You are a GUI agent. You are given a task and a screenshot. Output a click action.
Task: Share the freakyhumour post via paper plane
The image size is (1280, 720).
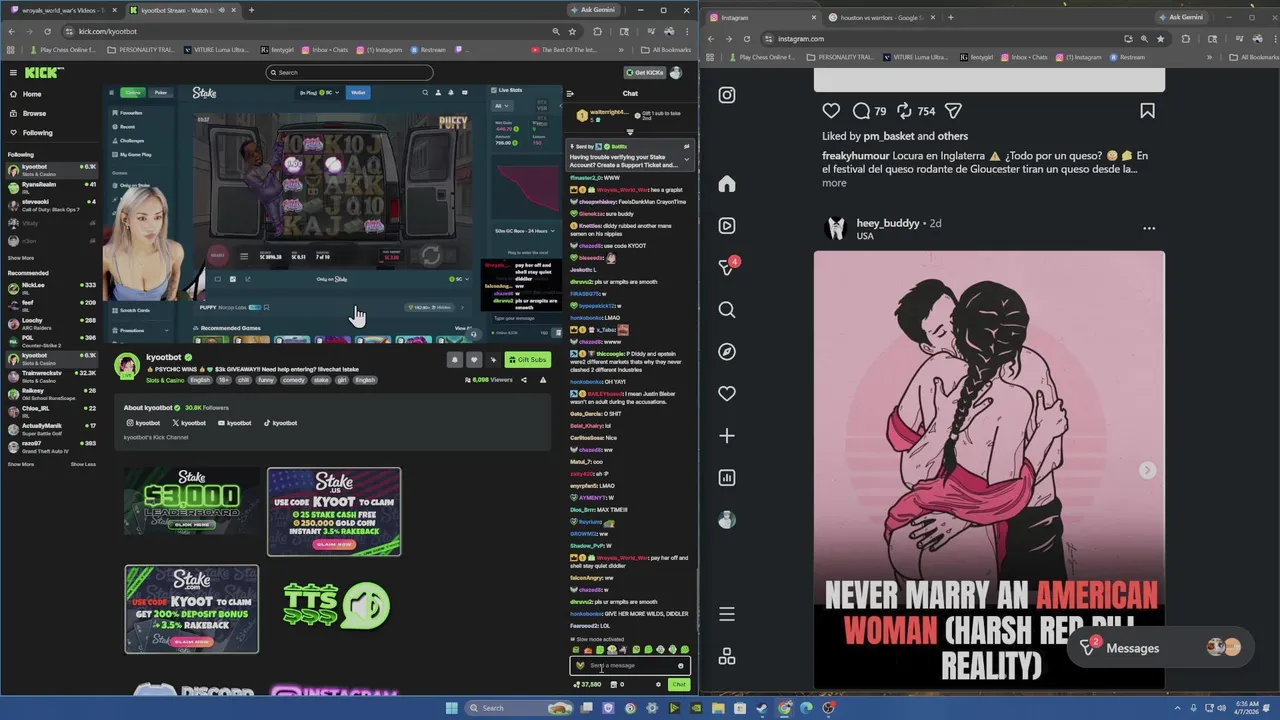click(953, 111)
